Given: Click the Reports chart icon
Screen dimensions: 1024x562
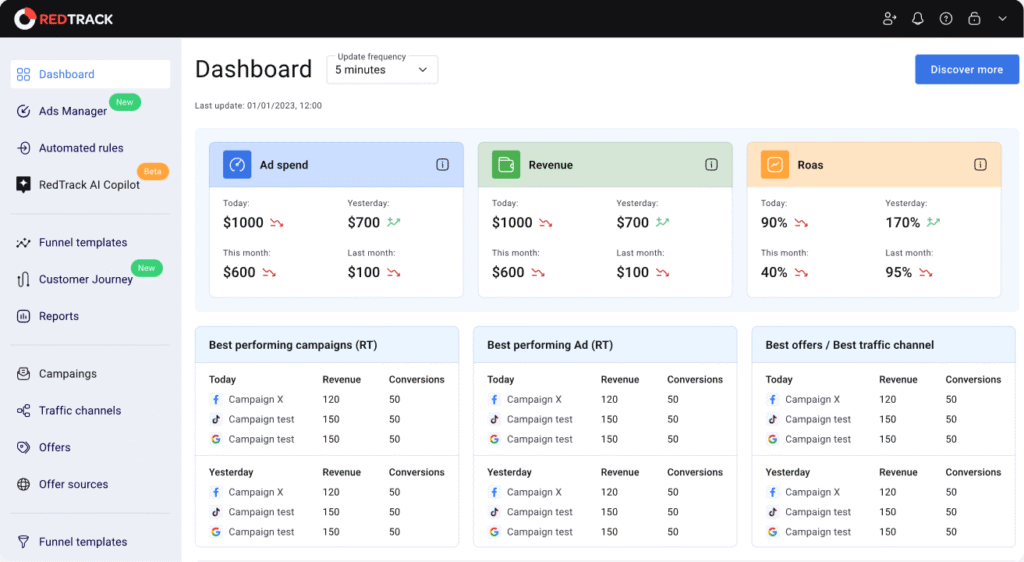Looking at the screenshot, I should [24, 316].
